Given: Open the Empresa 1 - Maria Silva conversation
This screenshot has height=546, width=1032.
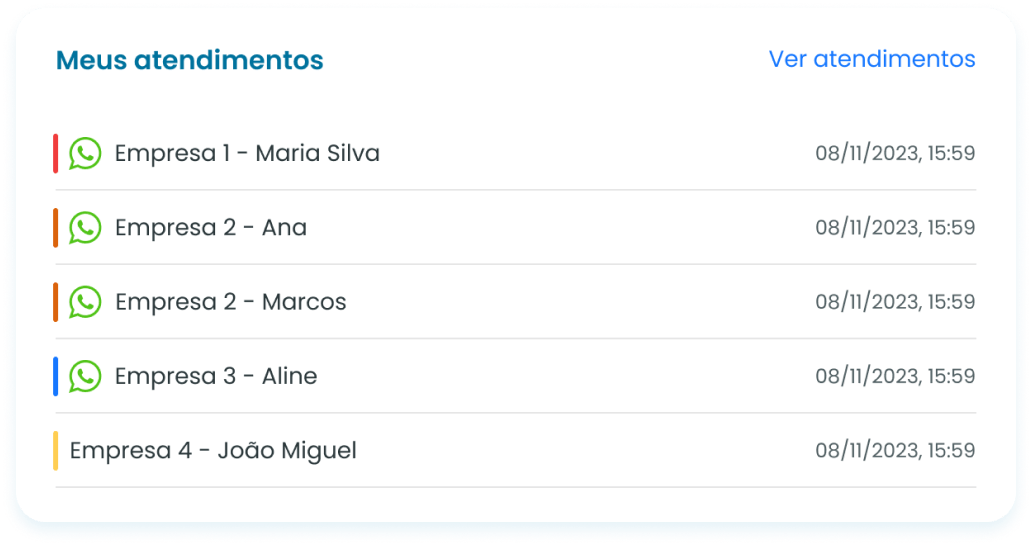Looking at the screenshot, I should [247, 154].
